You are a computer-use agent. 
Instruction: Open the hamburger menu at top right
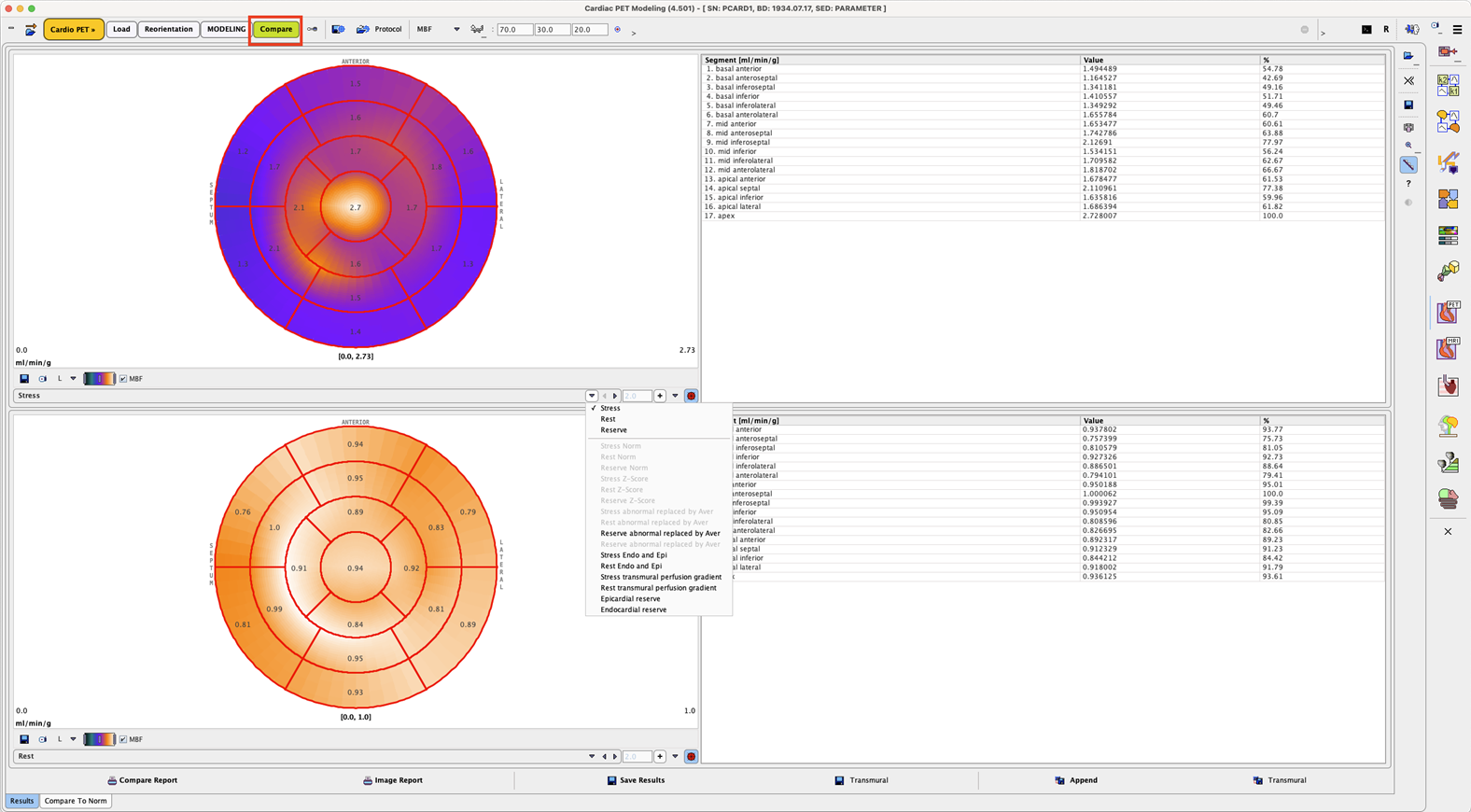[1457, 30]
